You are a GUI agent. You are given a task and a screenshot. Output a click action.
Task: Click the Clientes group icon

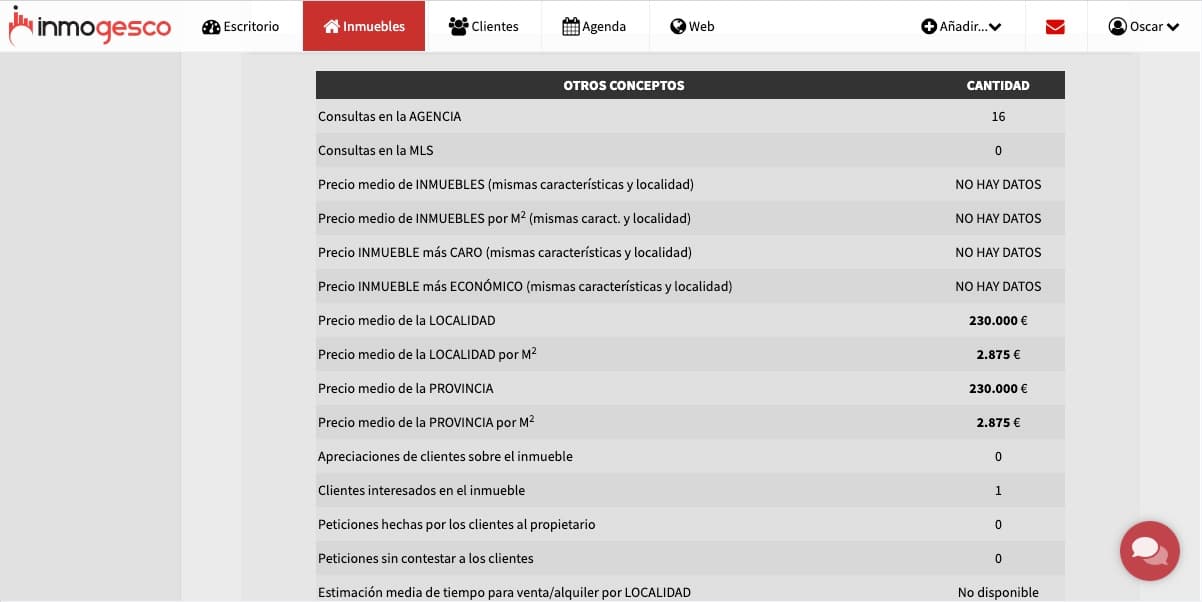tap(458, 26)
